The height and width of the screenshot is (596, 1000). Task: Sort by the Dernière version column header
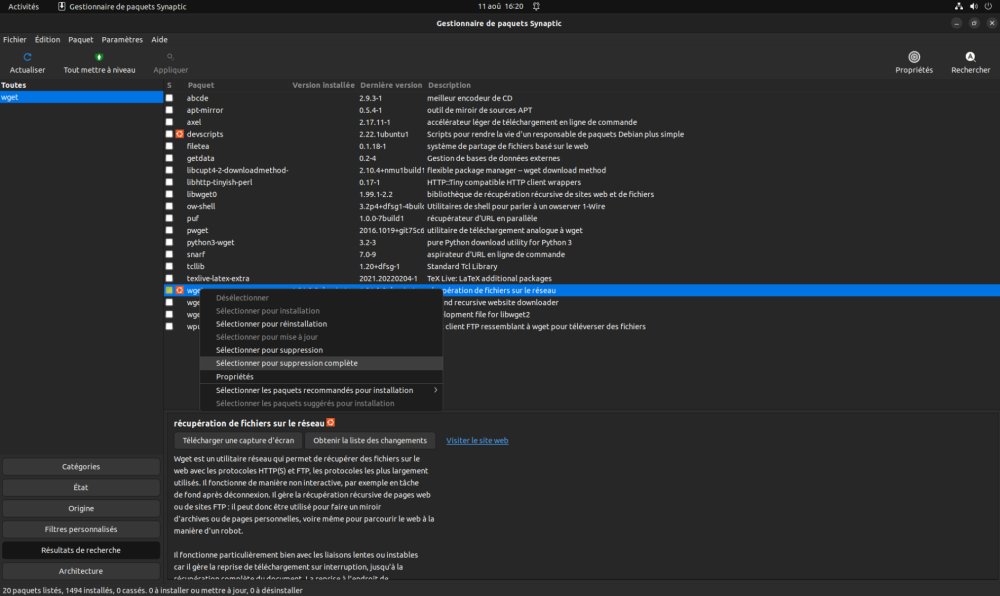391,85
